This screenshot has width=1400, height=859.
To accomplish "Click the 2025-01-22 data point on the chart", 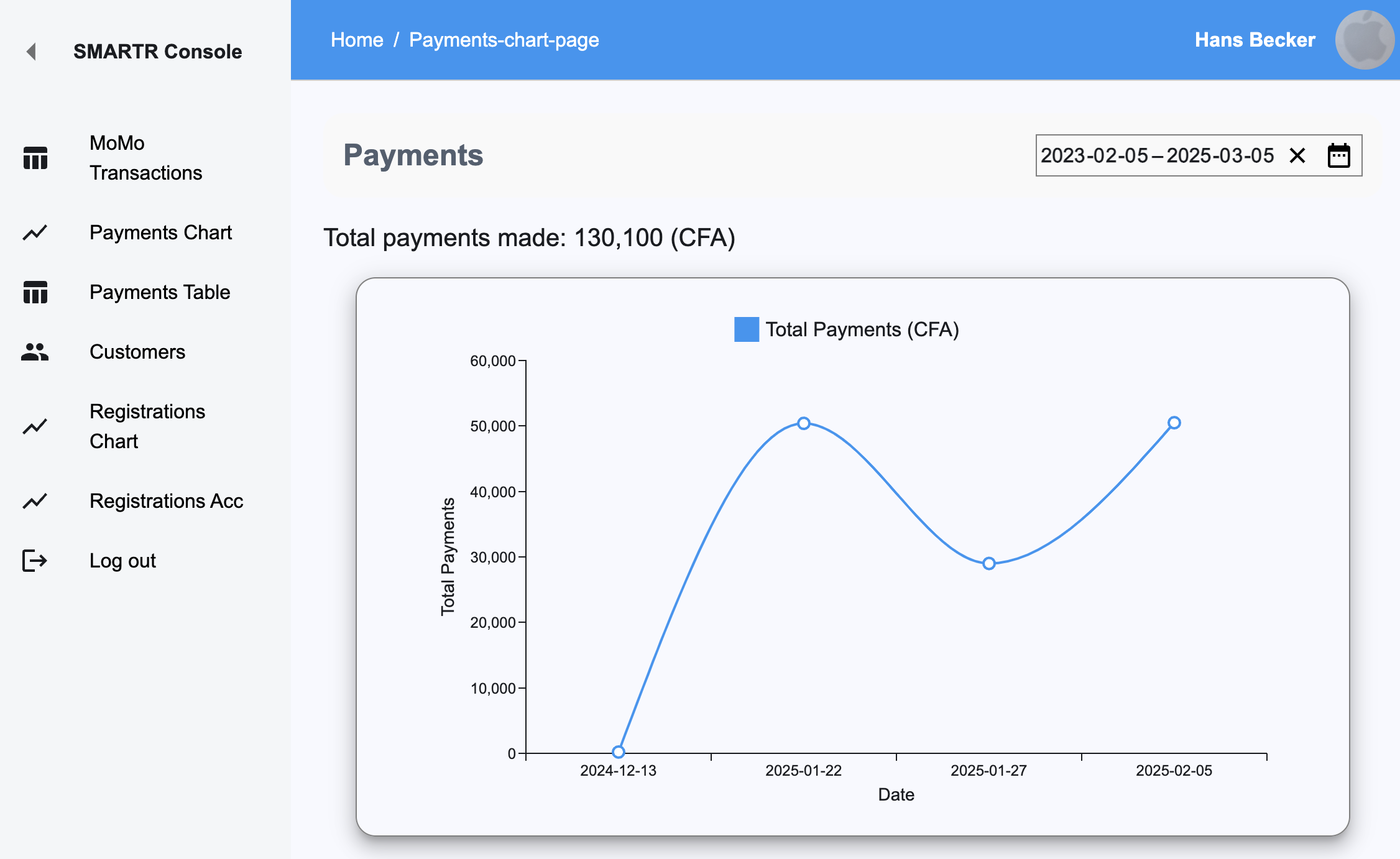I will 804,423.
